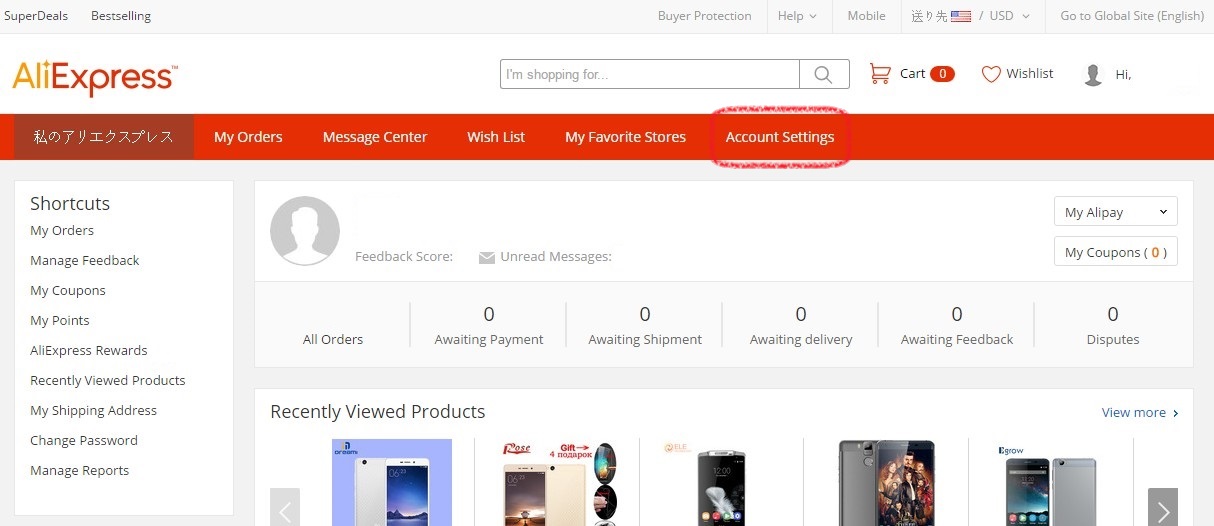Click the US flag ship-to icon
The image size is (1214, 526).
(x=961, y=16)
